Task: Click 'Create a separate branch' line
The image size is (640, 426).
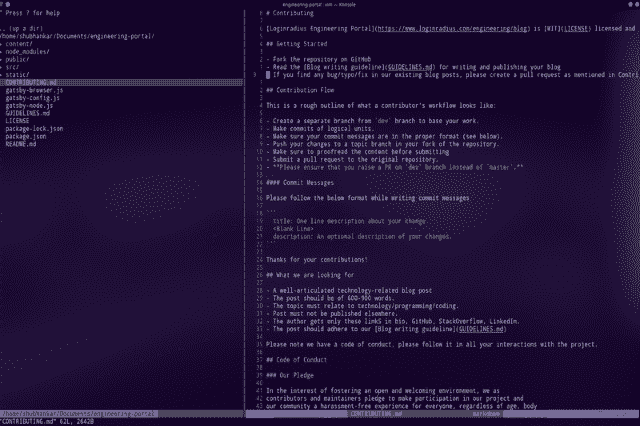Action: (x=372, y=121)
